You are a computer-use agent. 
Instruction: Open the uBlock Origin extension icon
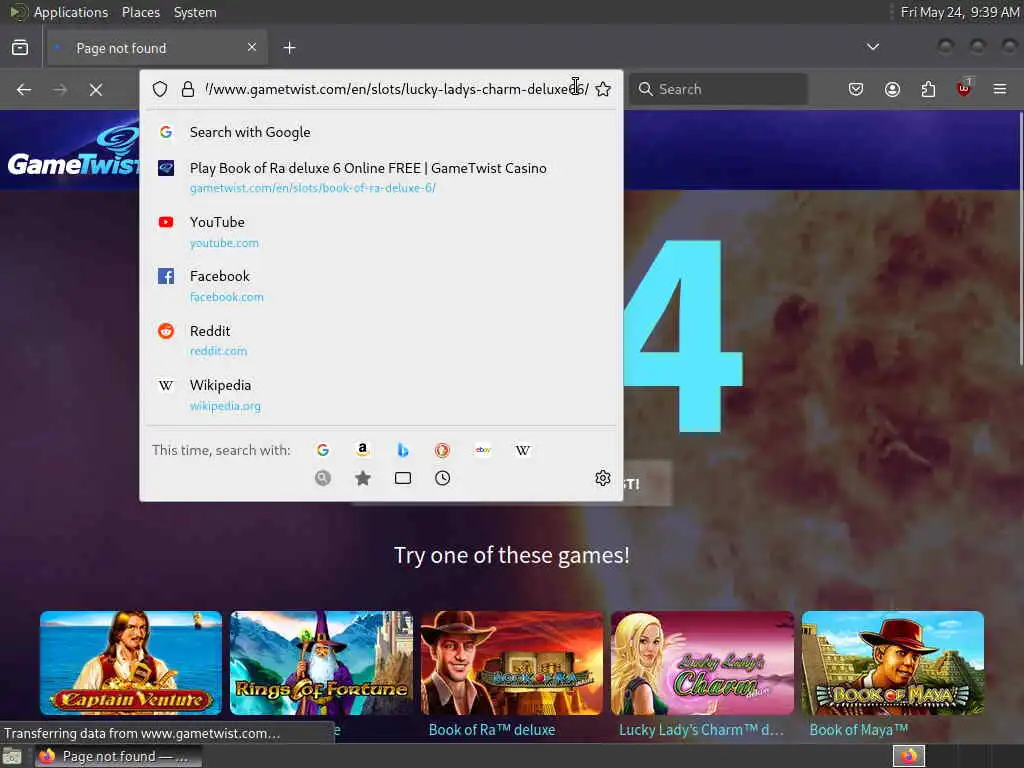[x=964, y=88]
